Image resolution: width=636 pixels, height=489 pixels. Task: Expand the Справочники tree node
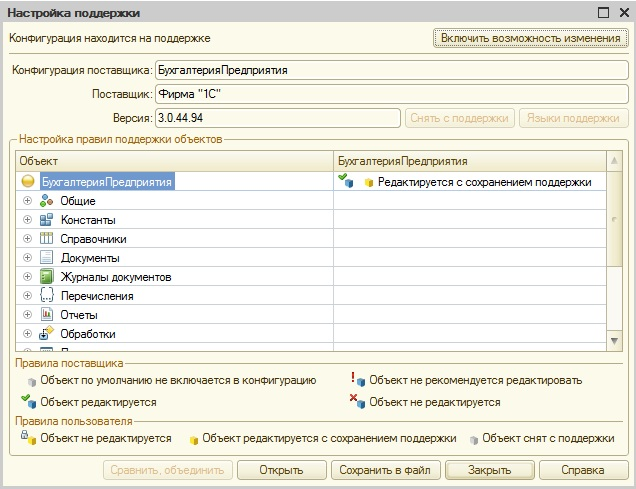27,239
